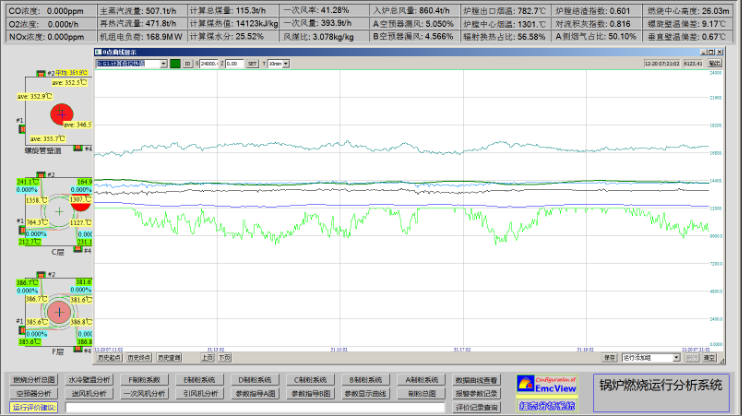Go to next page with 下页
This screenshot has width=742, height=416.
point(224,357)
